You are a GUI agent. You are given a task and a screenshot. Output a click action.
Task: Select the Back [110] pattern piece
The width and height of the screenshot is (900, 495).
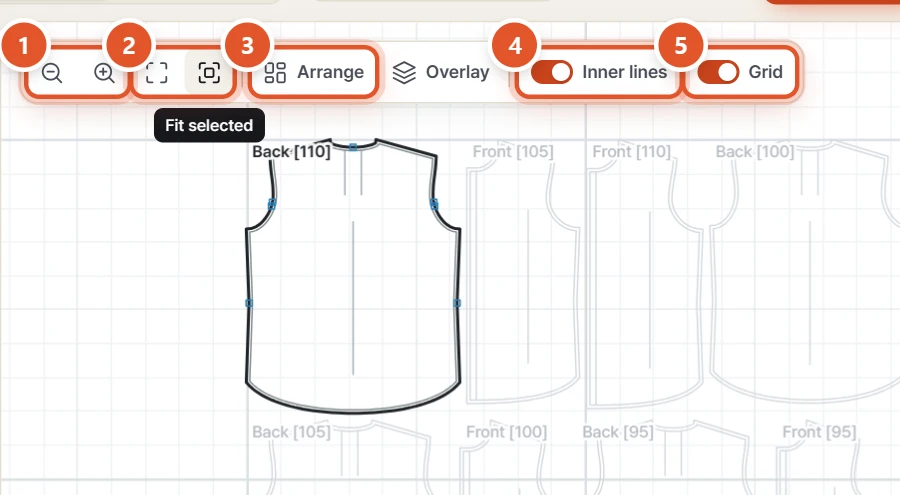[x=353, y=276]
